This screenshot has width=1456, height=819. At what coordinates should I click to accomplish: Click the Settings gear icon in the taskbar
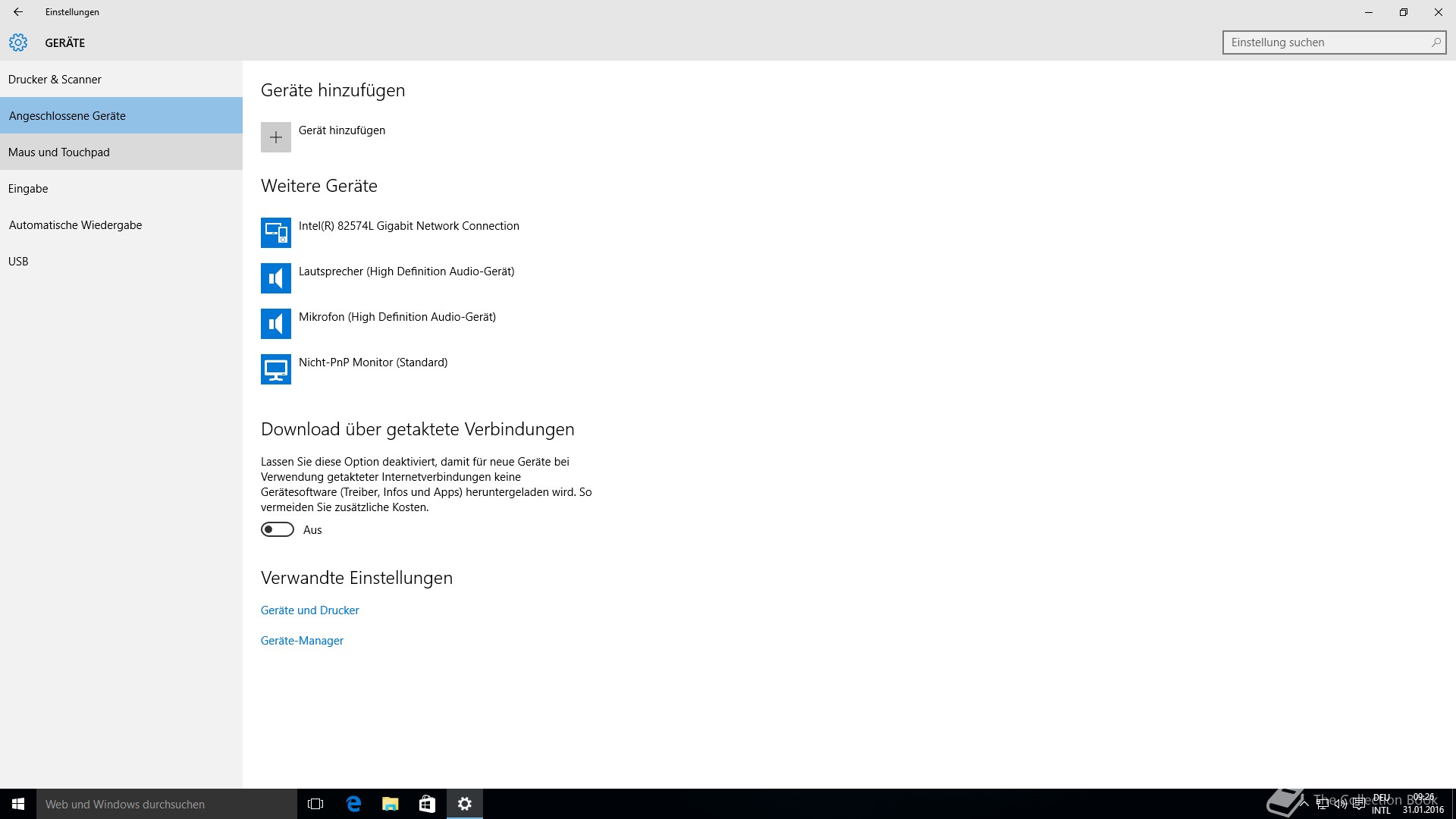pyautogui.click(x=465, y=804)
